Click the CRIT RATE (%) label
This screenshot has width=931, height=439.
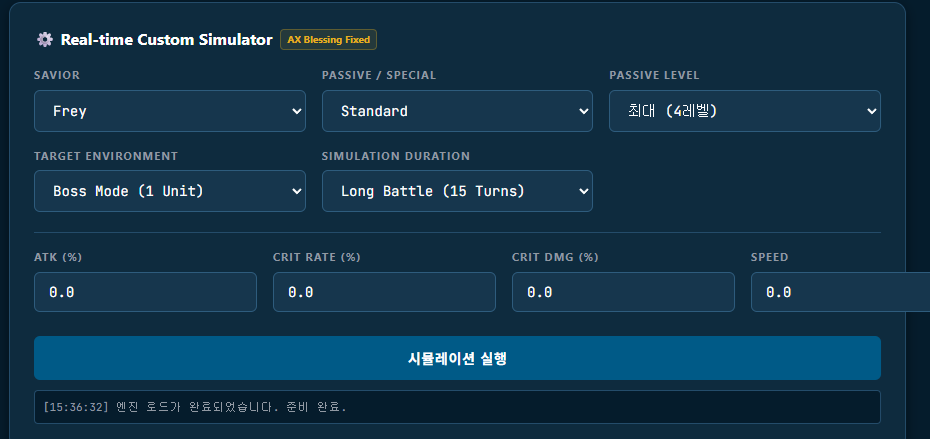[316, 257]
